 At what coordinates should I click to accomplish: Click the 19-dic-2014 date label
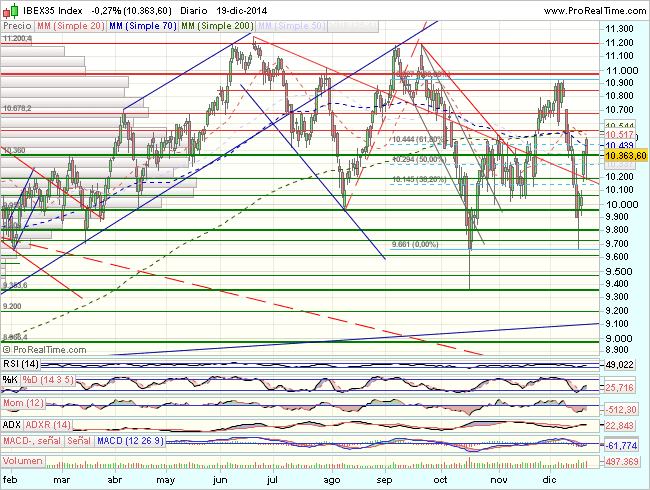pos(242,11)
